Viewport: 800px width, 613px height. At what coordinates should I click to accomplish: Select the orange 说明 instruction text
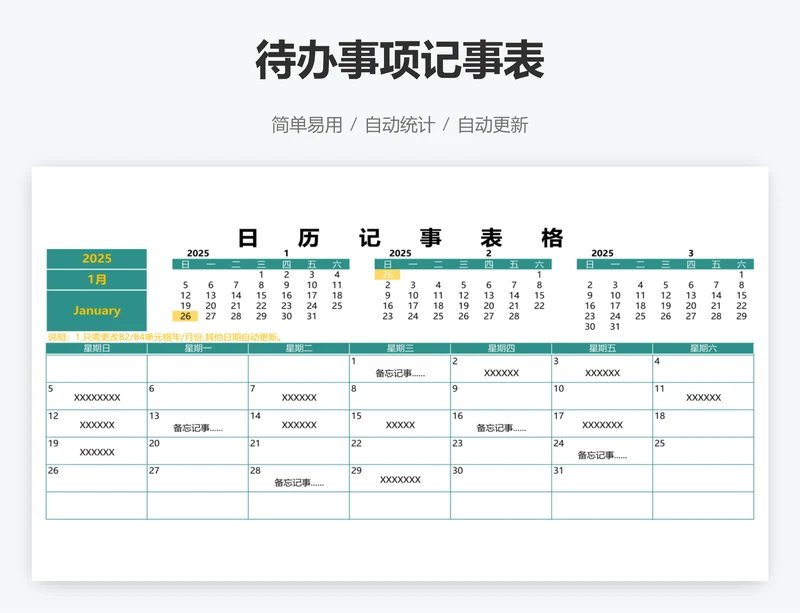coord(165,337)
